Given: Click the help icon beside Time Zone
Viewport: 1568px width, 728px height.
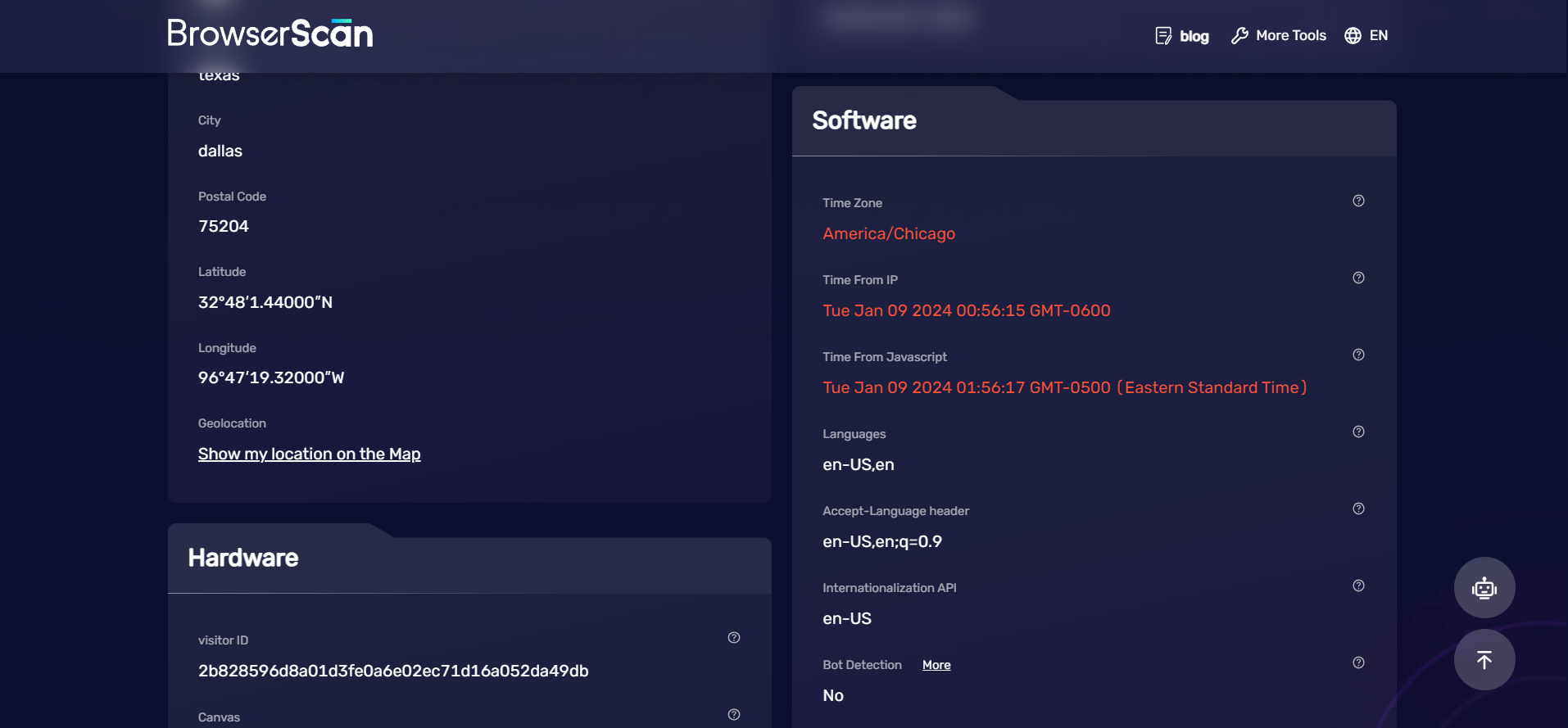Looking at the screenshot, I should point(1358,201).
